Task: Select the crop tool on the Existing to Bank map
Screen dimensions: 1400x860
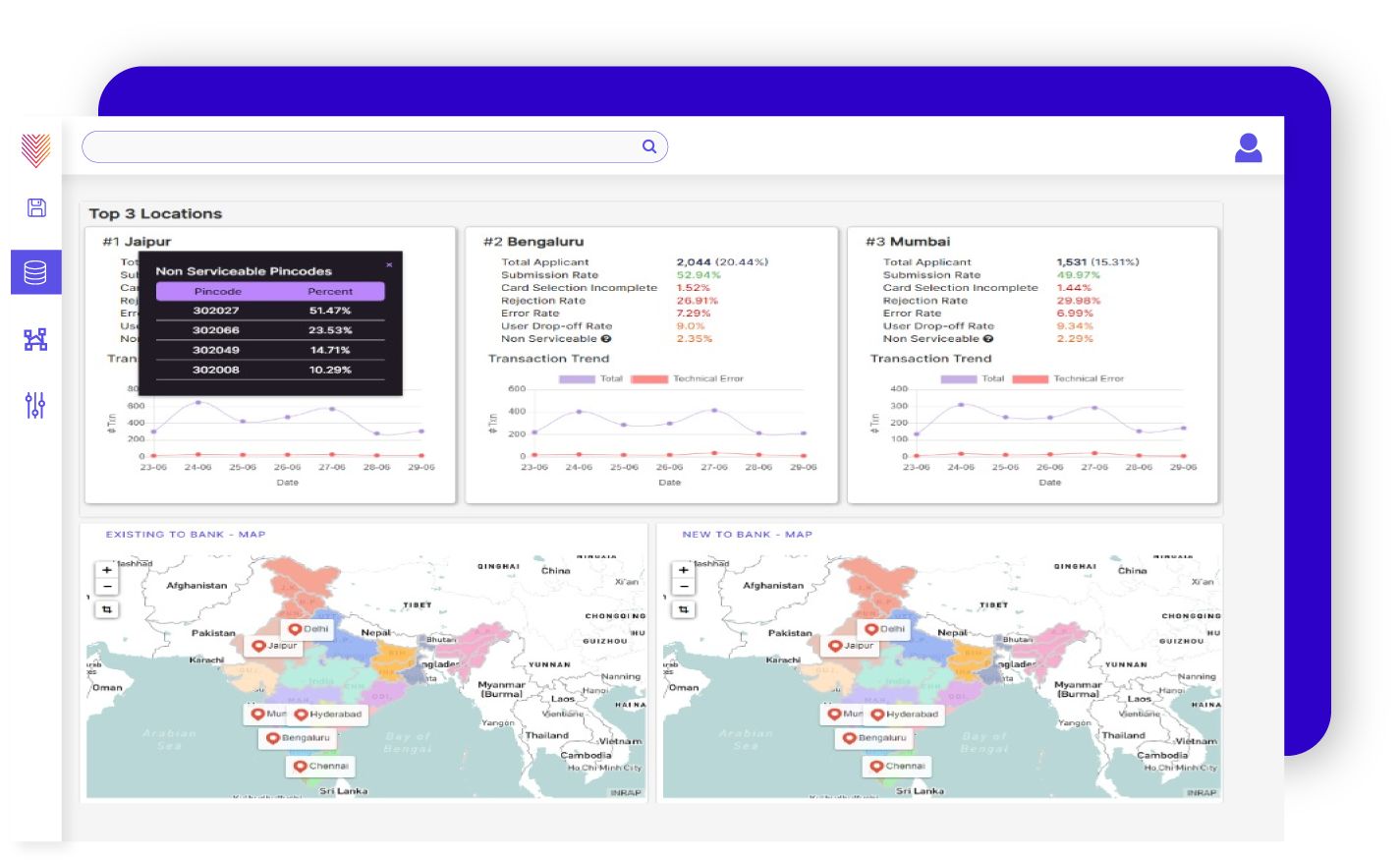Action: (x=106, y=608)
